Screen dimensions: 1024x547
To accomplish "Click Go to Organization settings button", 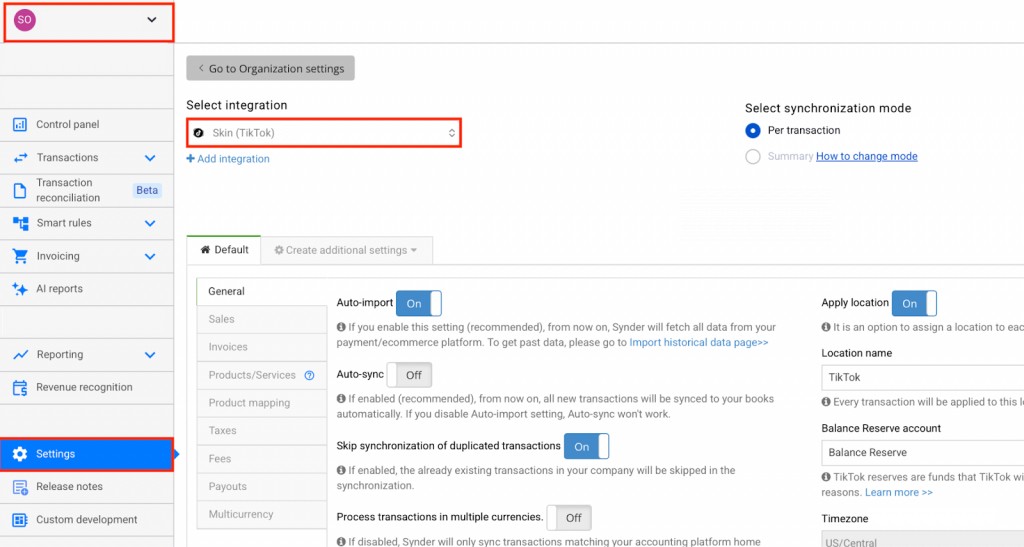I will tap(270, 69).
